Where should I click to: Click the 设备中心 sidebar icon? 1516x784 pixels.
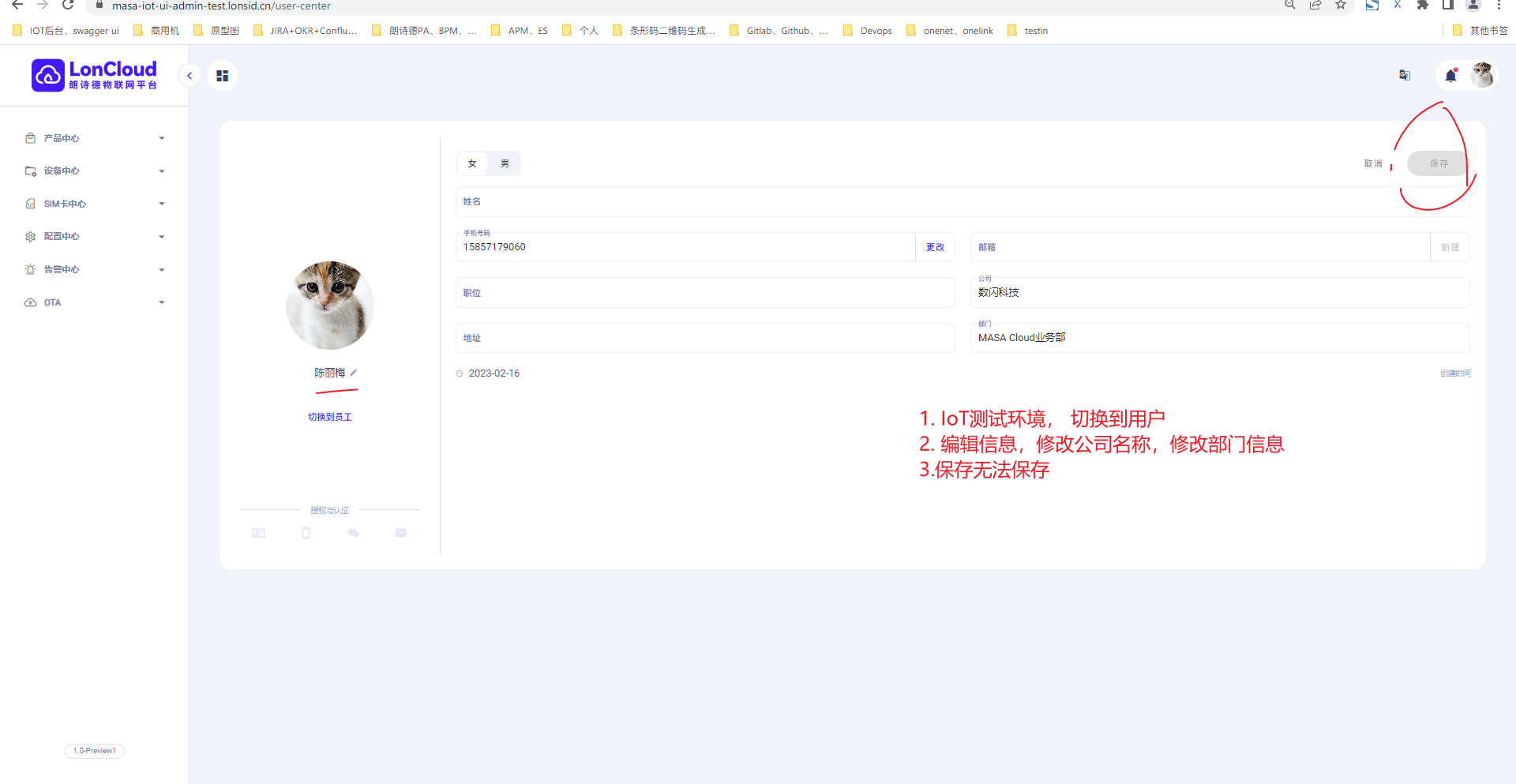click(x=30, y=171)
